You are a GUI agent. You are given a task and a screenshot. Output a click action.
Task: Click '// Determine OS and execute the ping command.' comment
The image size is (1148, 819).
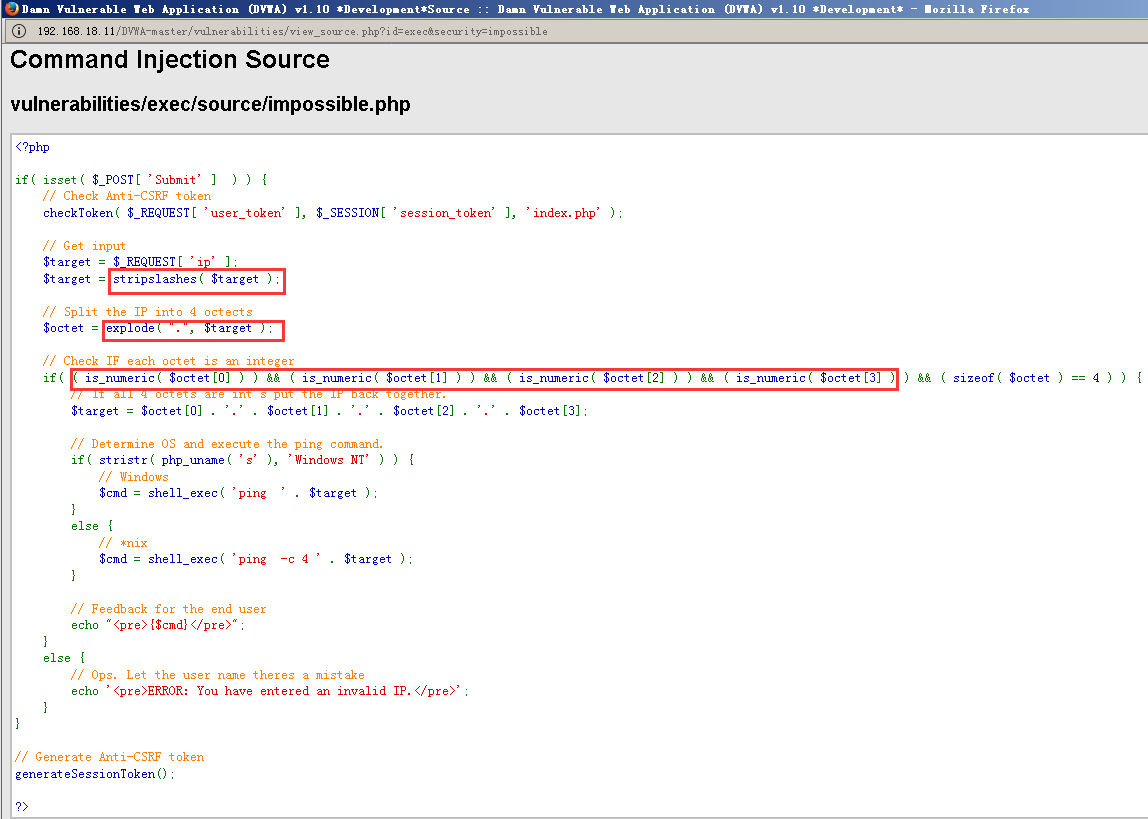[x=227, y=444]
